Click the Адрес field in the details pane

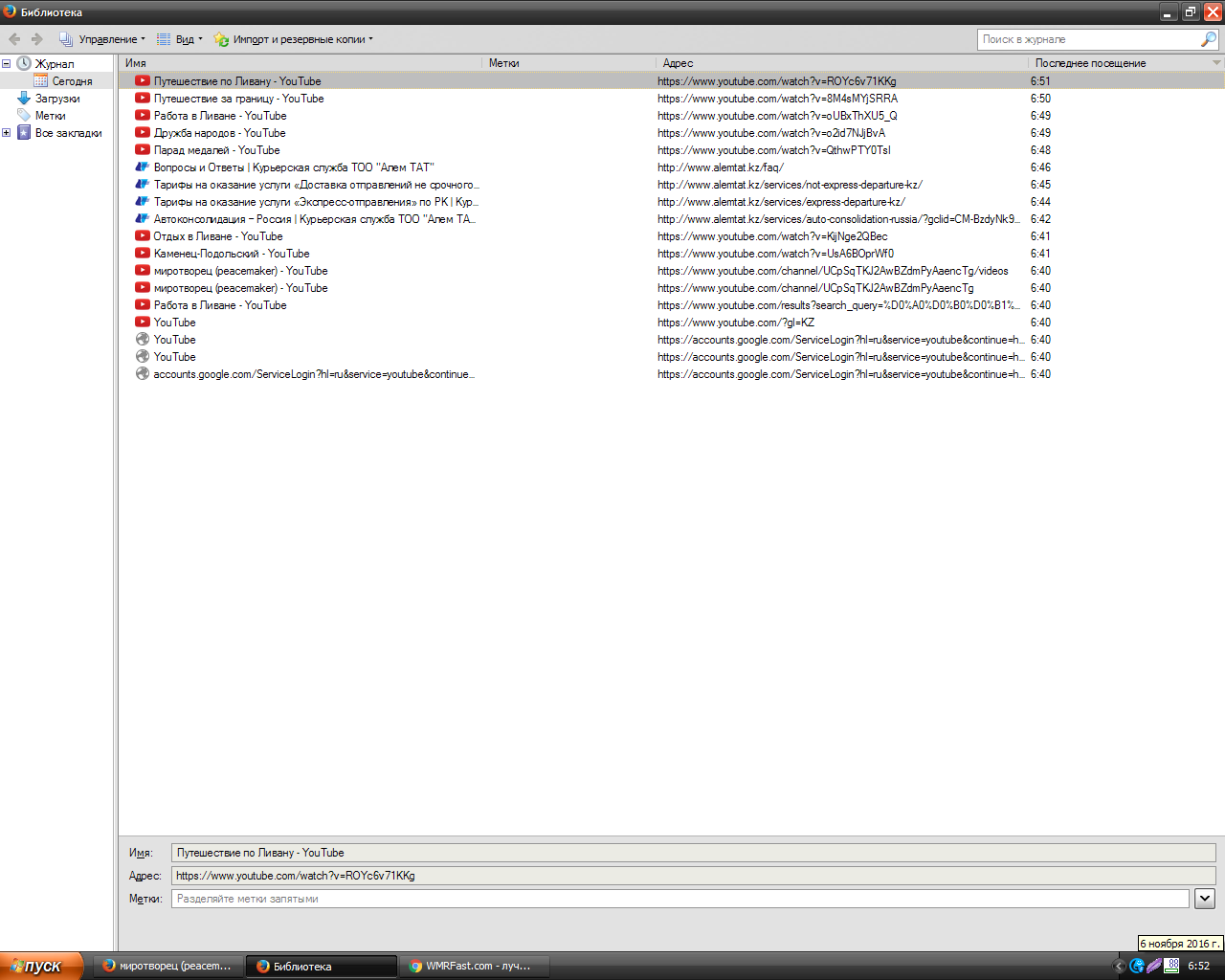[693, 876]
